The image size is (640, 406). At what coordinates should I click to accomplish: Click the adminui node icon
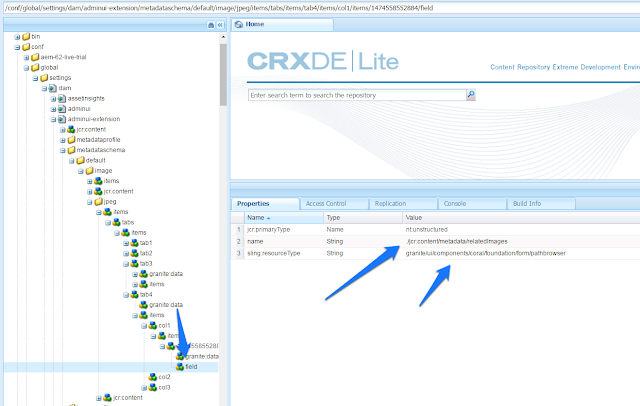click(62, 109)
